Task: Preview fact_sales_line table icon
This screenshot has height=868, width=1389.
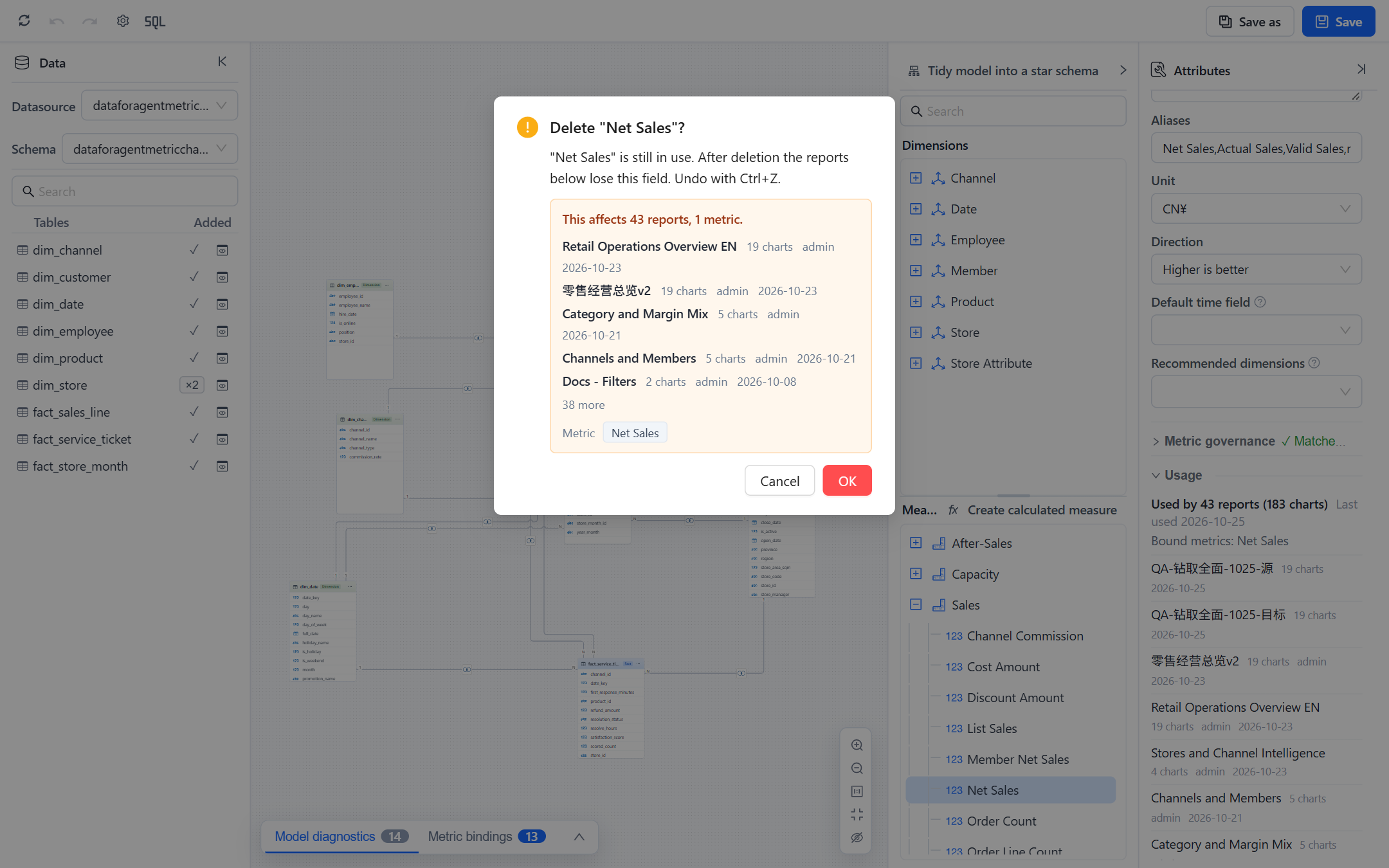Action: pos(222,412)
